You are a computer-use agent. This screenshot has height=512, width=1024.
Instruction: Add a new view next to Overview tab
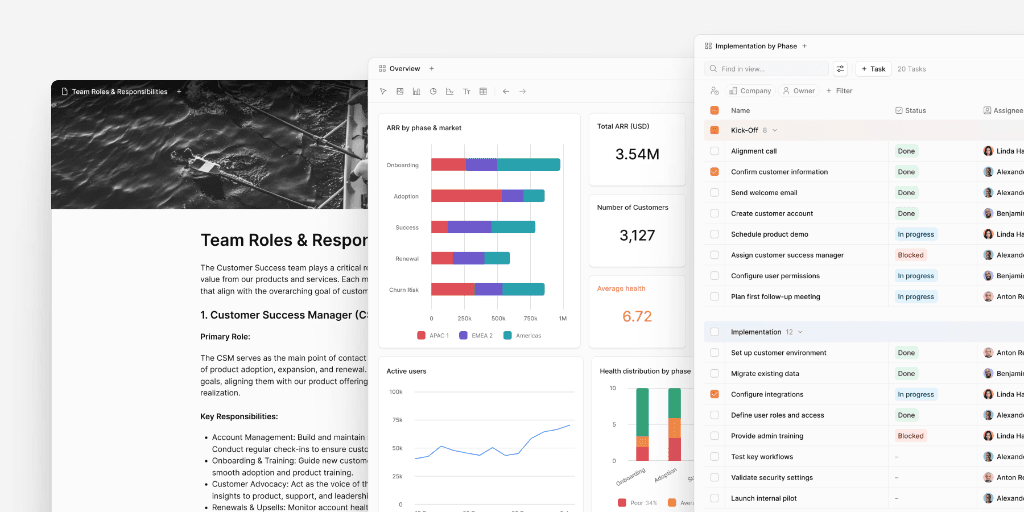coord(432,69)
